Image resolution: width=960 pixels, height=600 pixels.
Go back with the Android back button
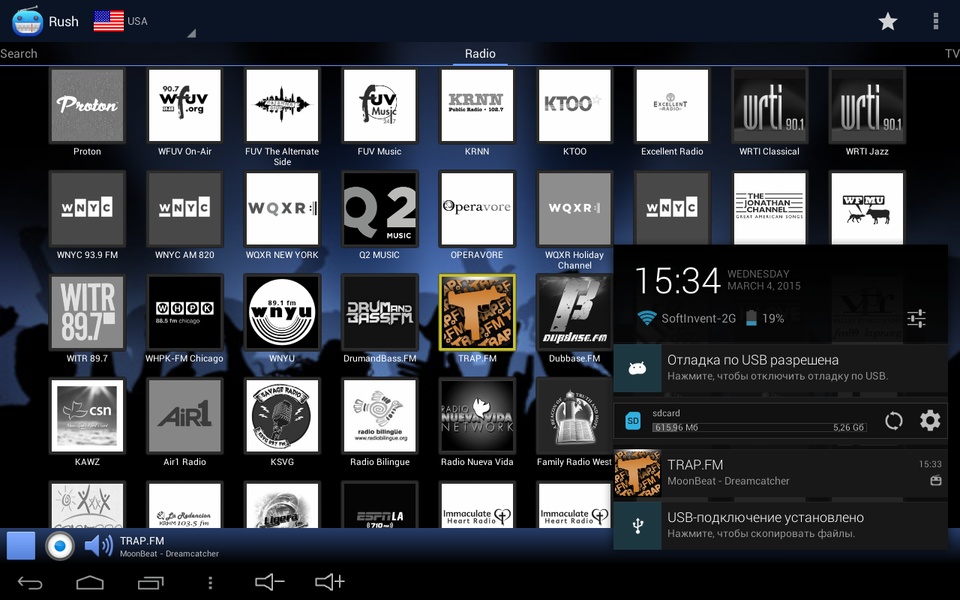point(29,582)
